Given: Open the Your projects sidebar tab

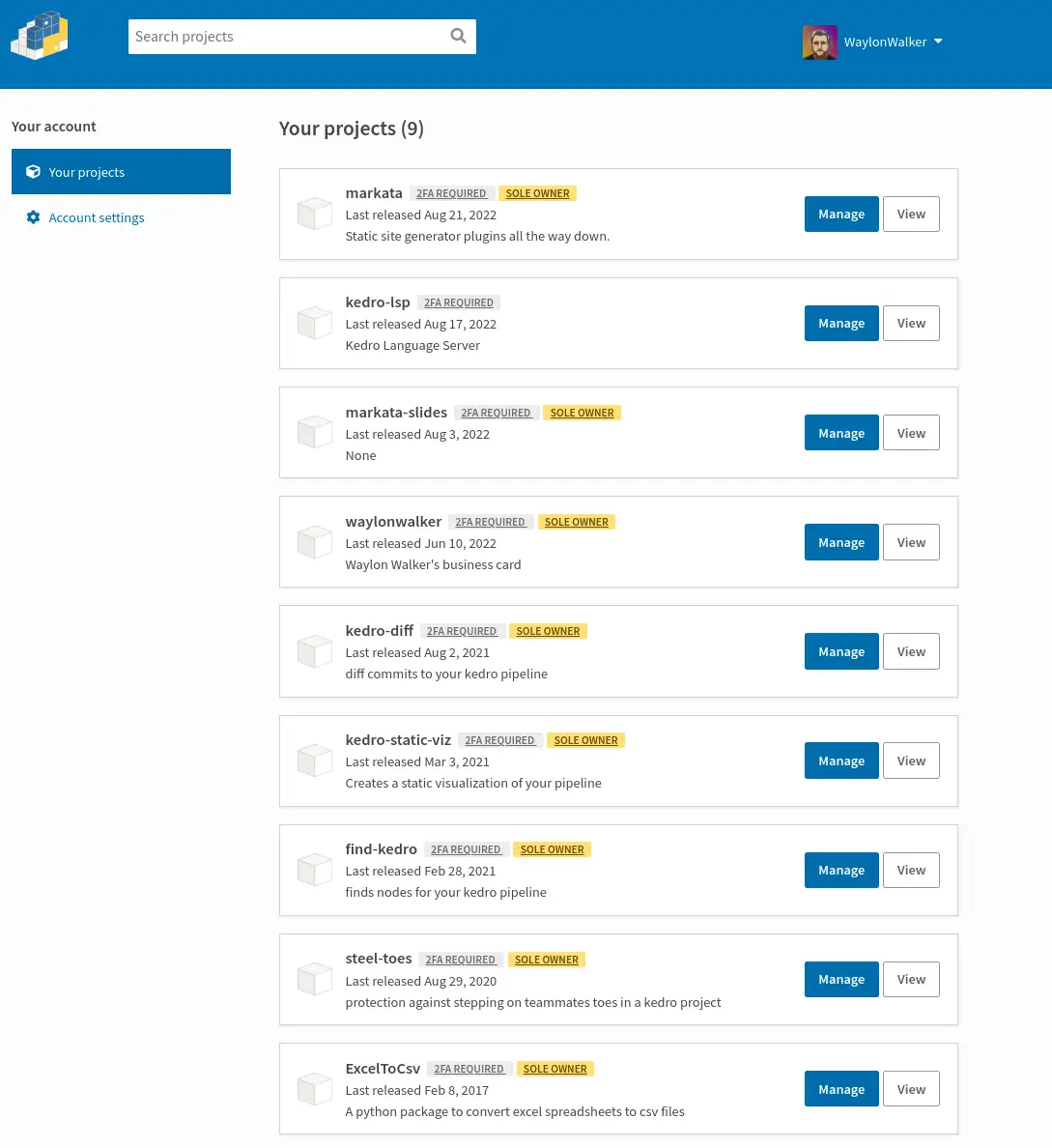Looking at the screenshot, I should pos(121,172).
